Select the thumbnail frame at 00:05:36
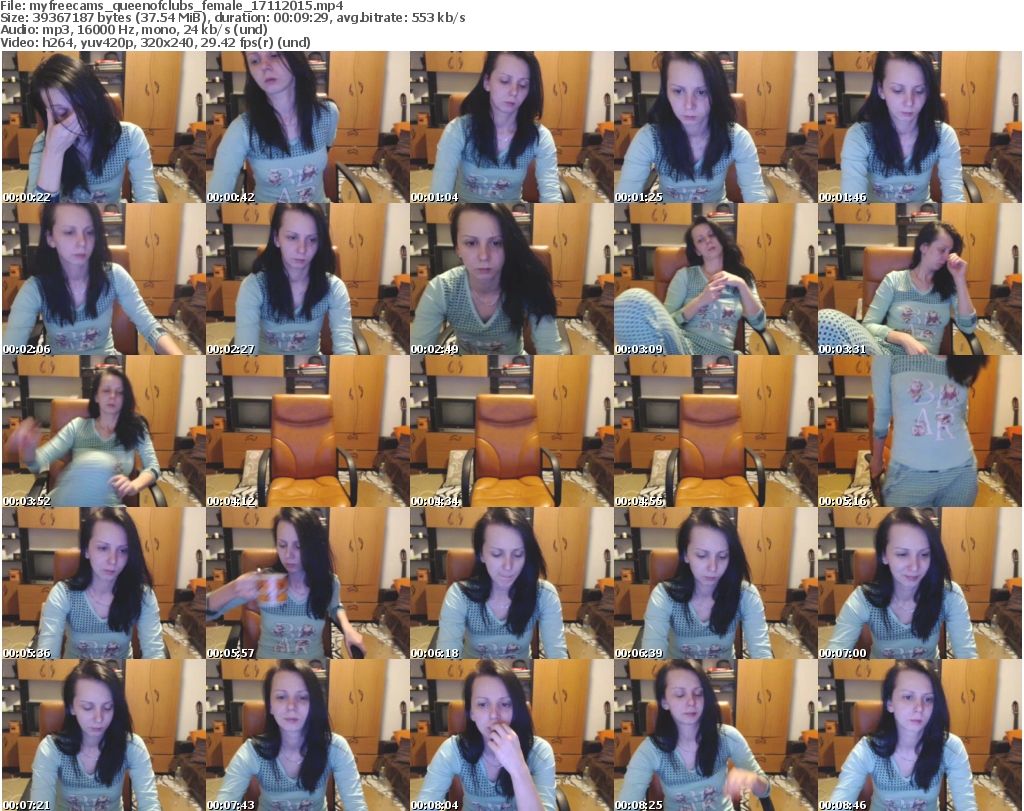 click(104, 583)
